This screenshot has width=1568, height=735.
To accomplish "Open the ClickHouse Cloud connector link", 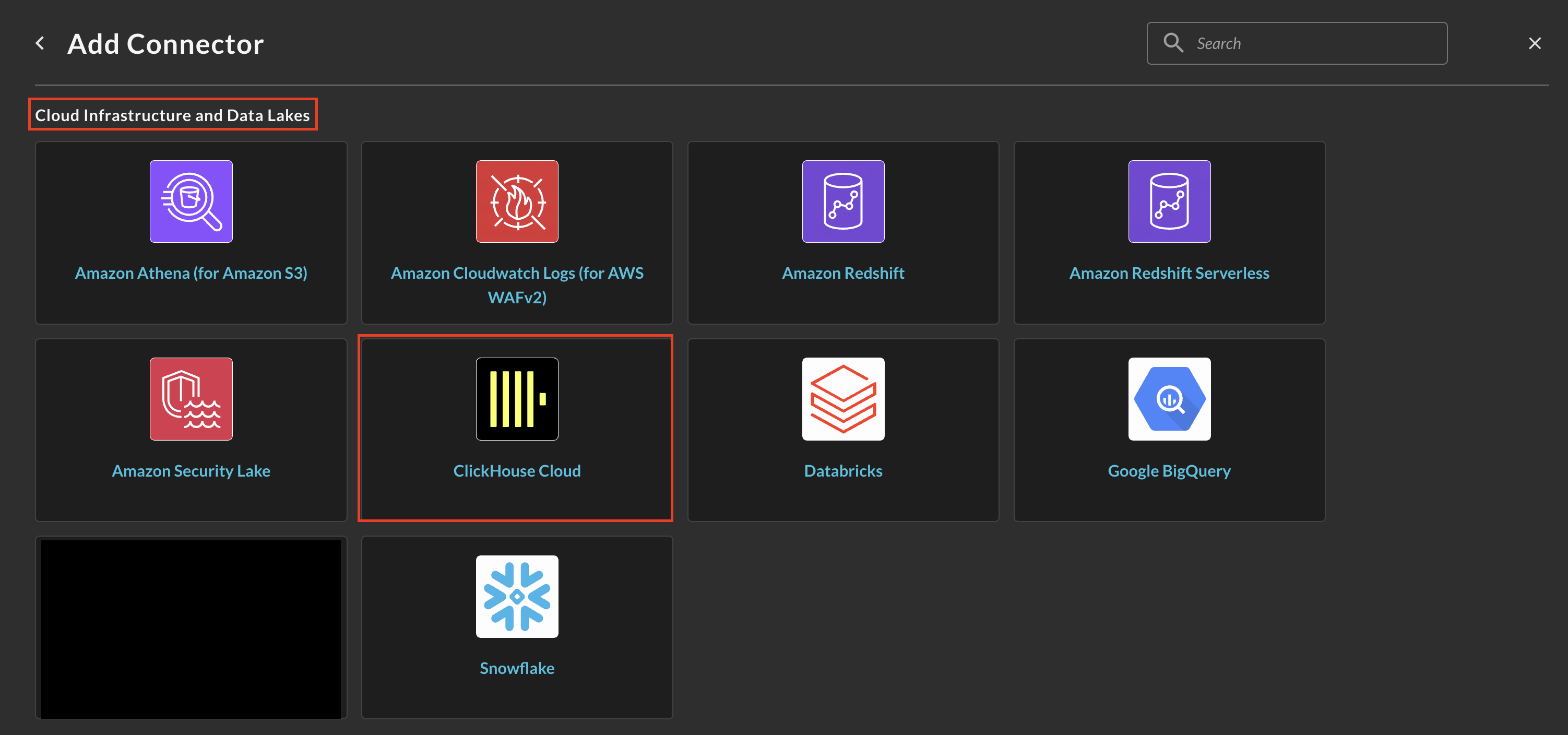I will pyautogui.click(x=517, y=471).
